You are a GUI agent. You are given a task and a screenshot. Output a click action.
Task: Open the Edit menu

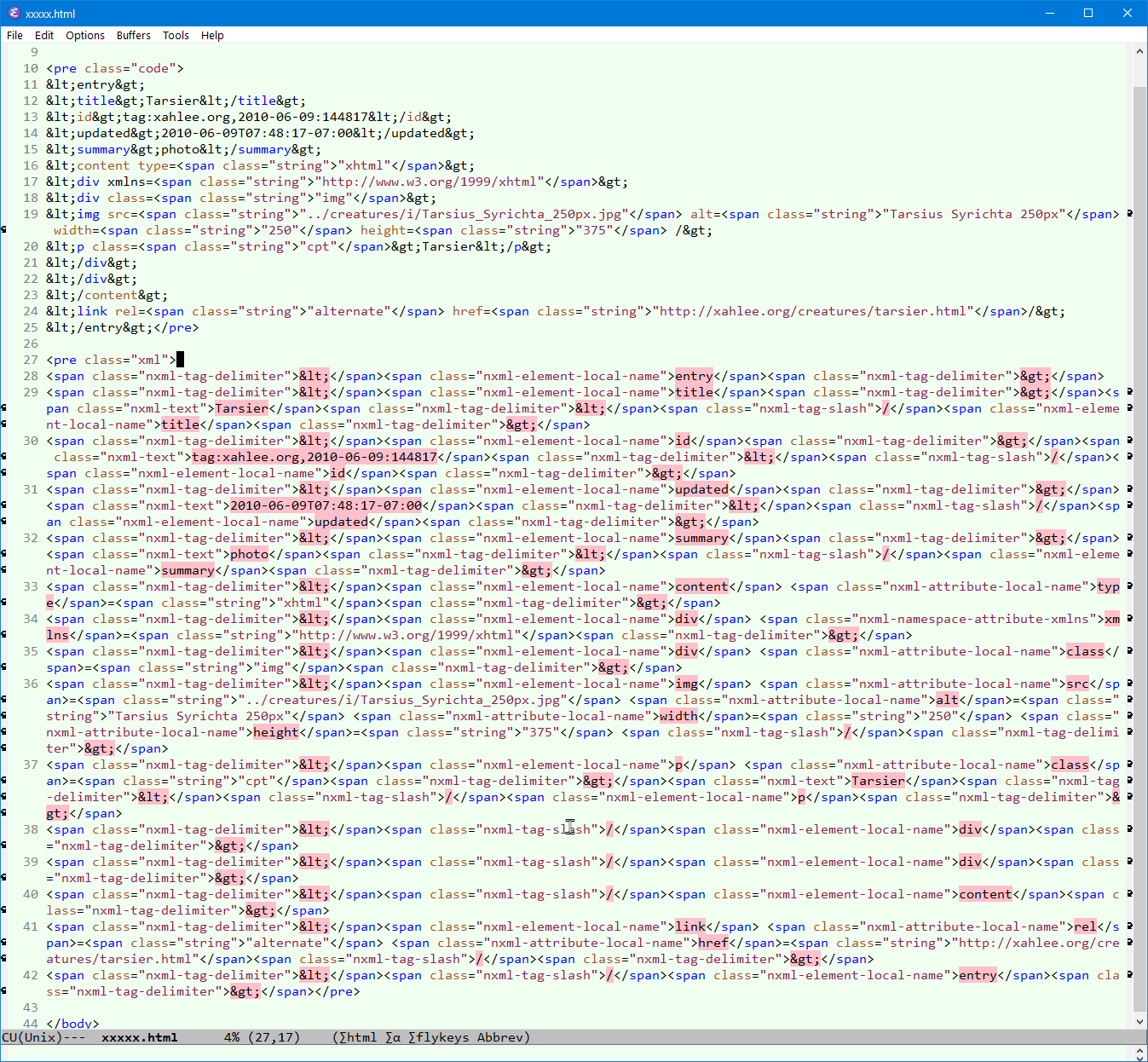pyautogui.click(x=44, y=35)
